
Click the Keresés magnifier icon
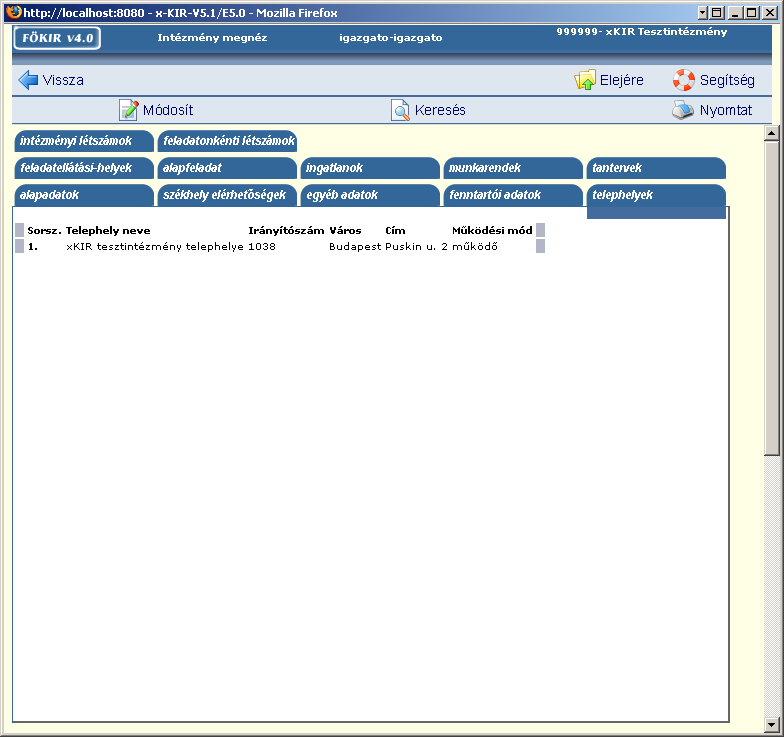pyautogui.click(x=400, y=110)
